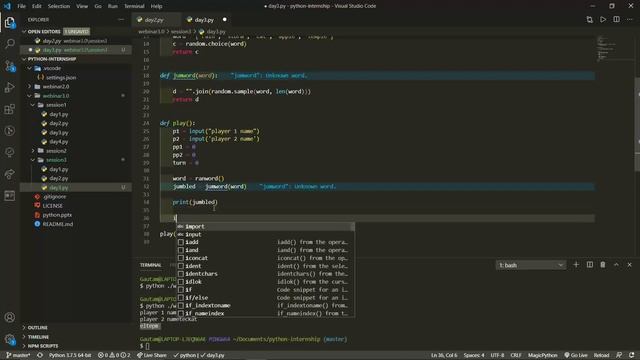Open the Edit menu
640x360 pixels.
click(x=37, y=6)
